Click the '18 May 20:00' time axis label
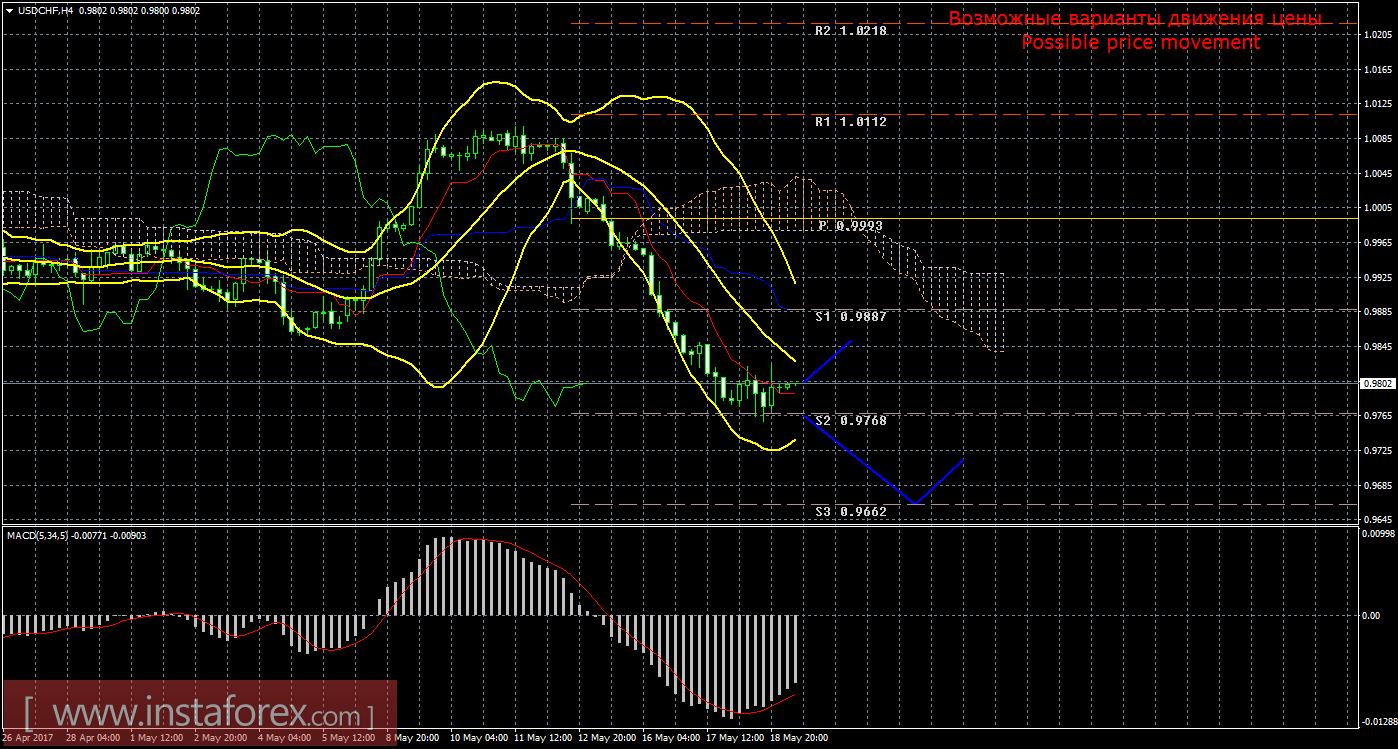This screenshot has height=749, width=1398. [797, 739]
